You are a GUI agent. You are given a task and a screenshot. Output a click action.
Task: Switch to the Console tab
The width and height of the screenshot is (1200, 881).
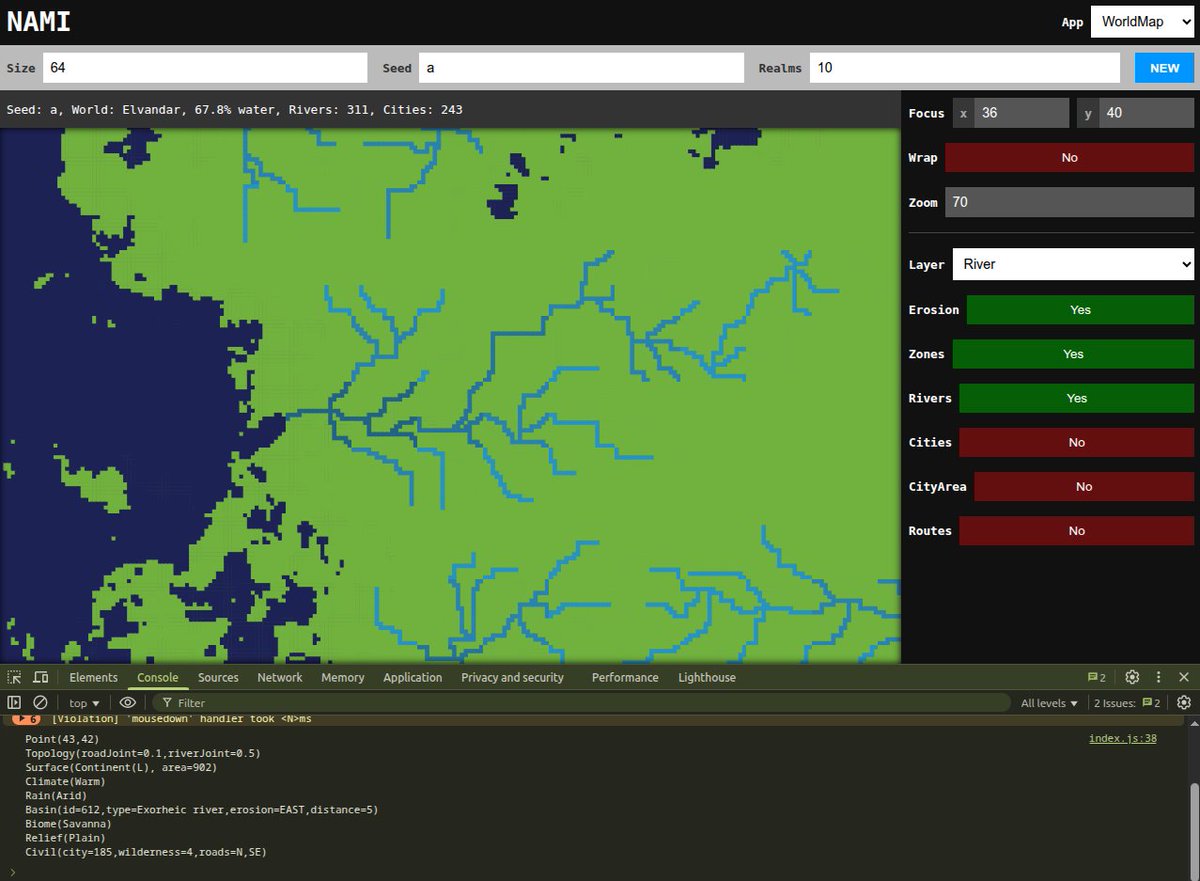(x=158, y=677)
